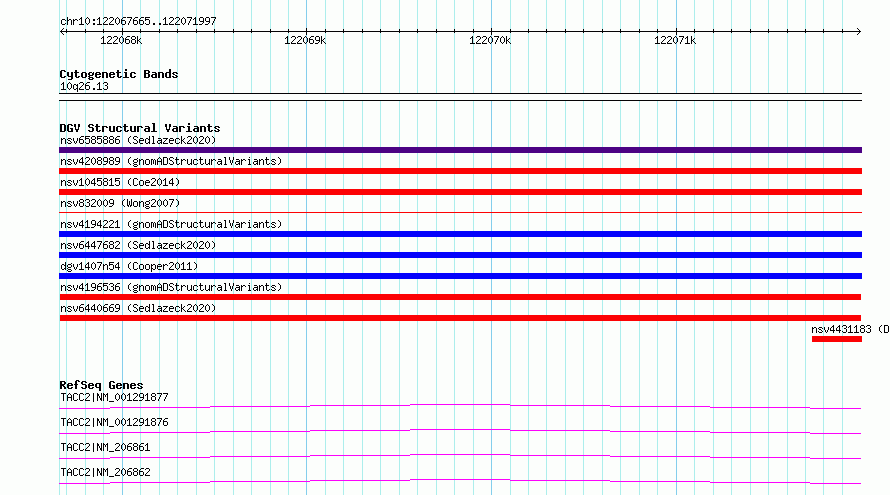Click the 122070k ruler tick label
Image resolution: width=890 pixels, height=495 pixels.
tap(490, 40)
